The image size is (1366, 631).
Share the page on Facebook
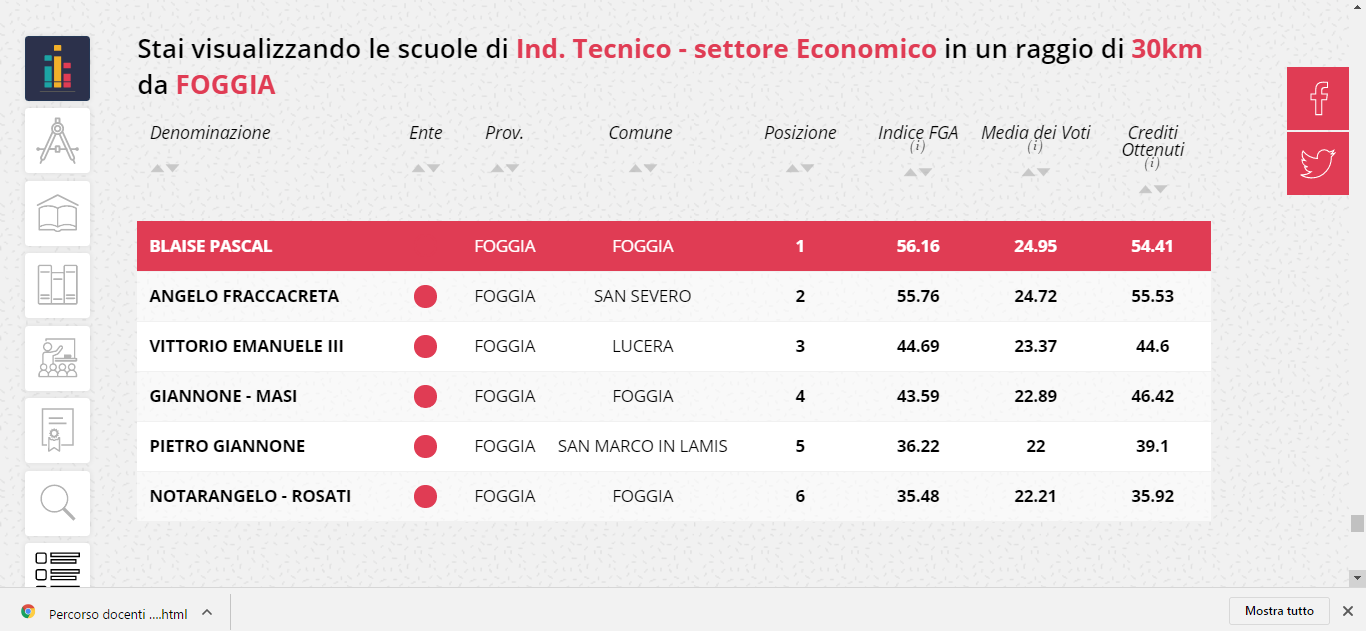point(1318,99)
